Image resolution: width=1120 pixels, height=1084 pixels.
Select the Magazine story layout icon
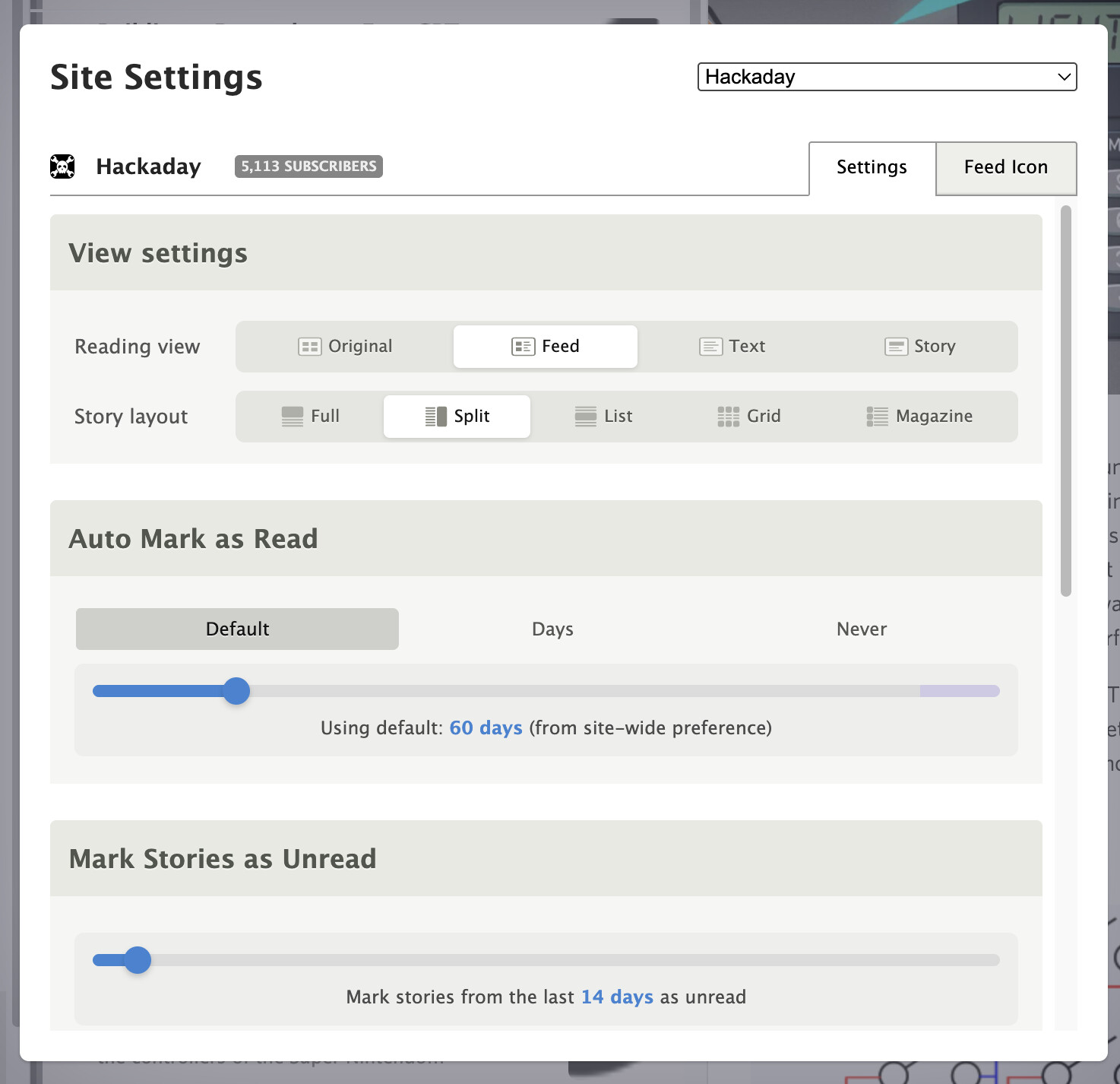pyautogui.click(x=877, y=417)
